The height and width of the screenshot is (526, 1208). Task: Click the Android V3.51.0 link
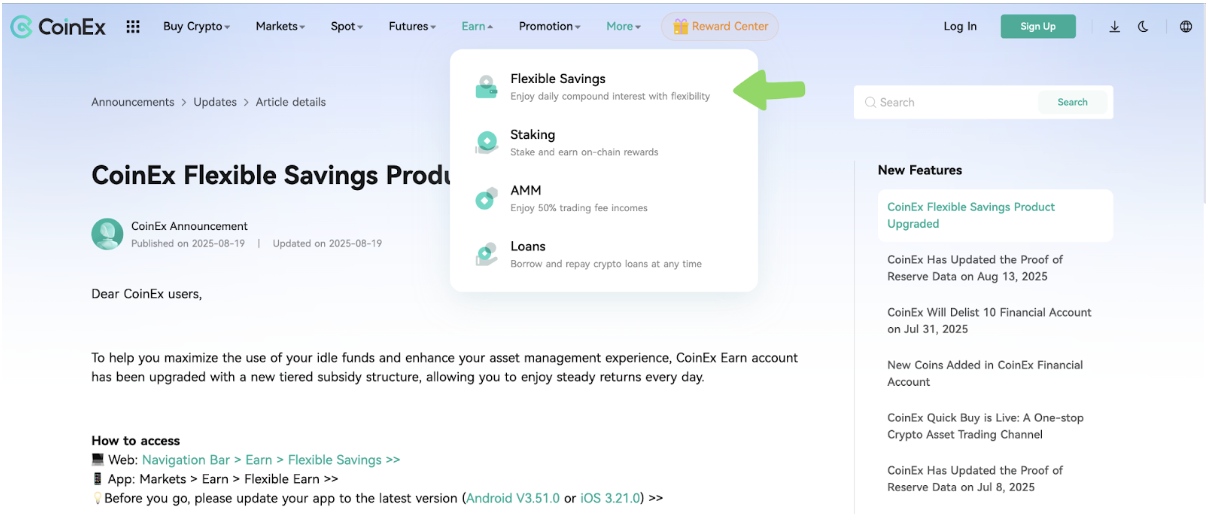click(x=513, y=498)
